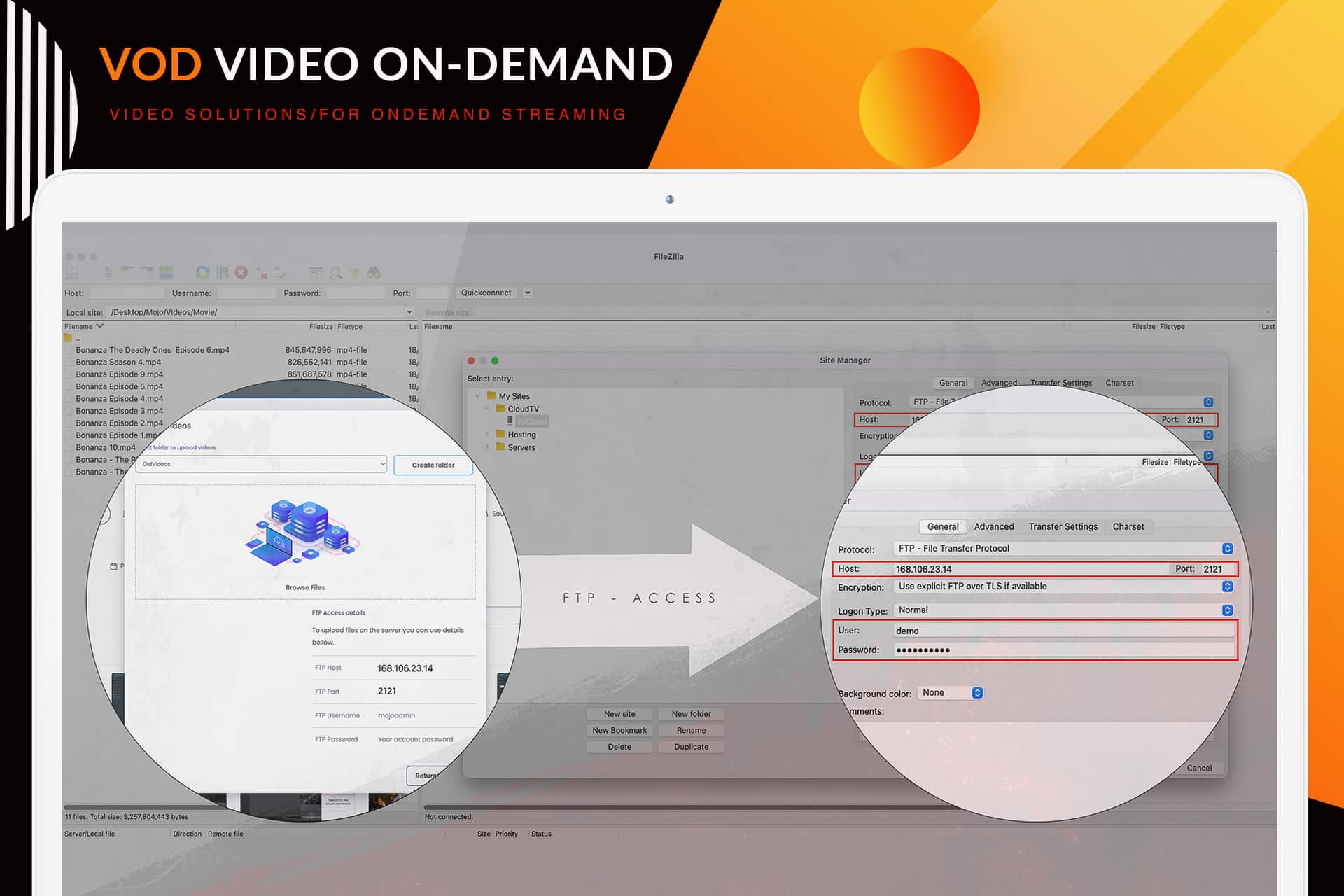Open the Protocol dropdown in Site Manager

[1208, 402]
